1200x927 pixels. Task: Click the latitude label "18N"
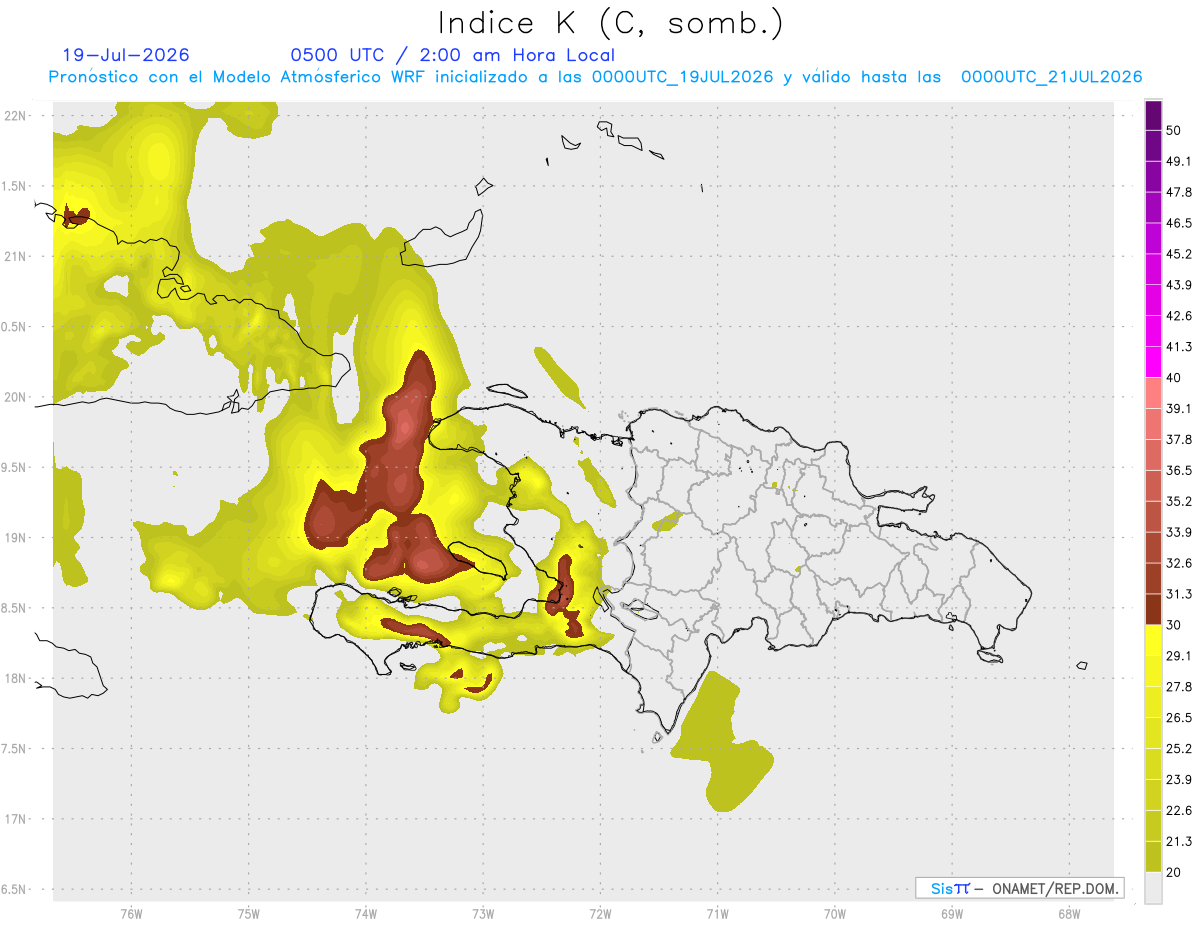click(x=15, y=678)
